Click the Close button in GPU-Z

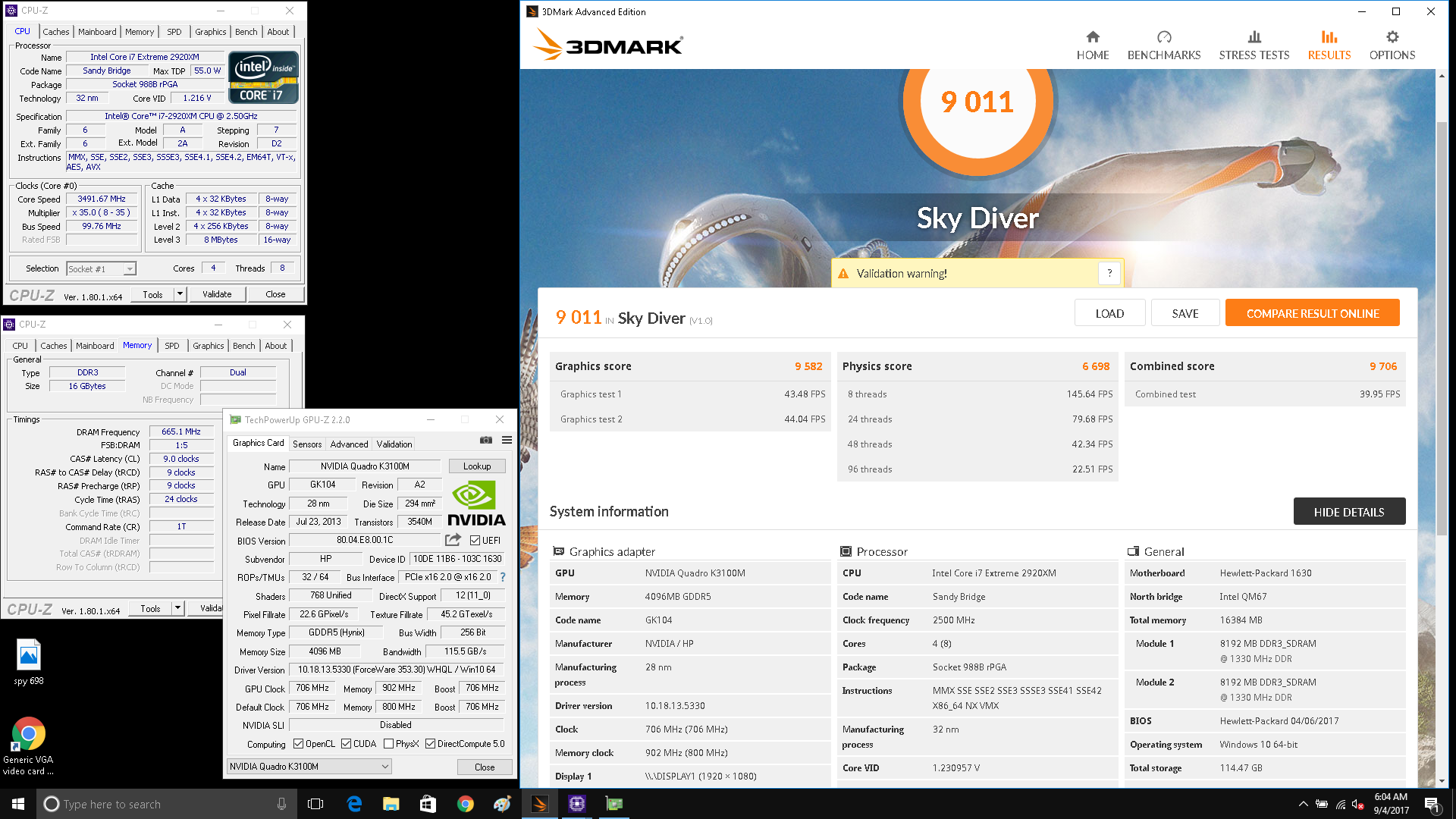click(x=485, y=767)
